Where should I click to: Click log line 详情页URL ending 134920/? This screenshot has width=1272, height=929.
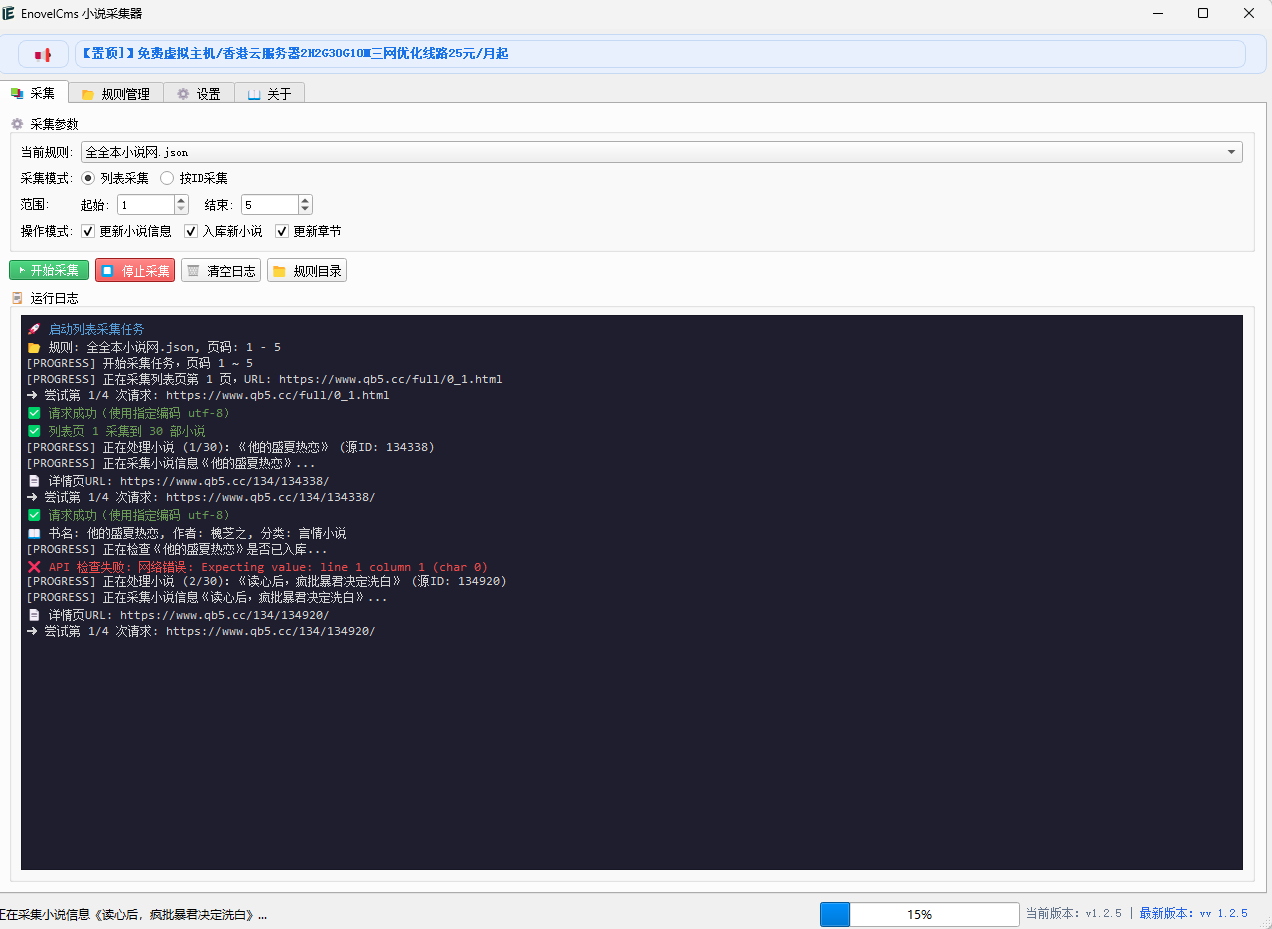[178, 615]
